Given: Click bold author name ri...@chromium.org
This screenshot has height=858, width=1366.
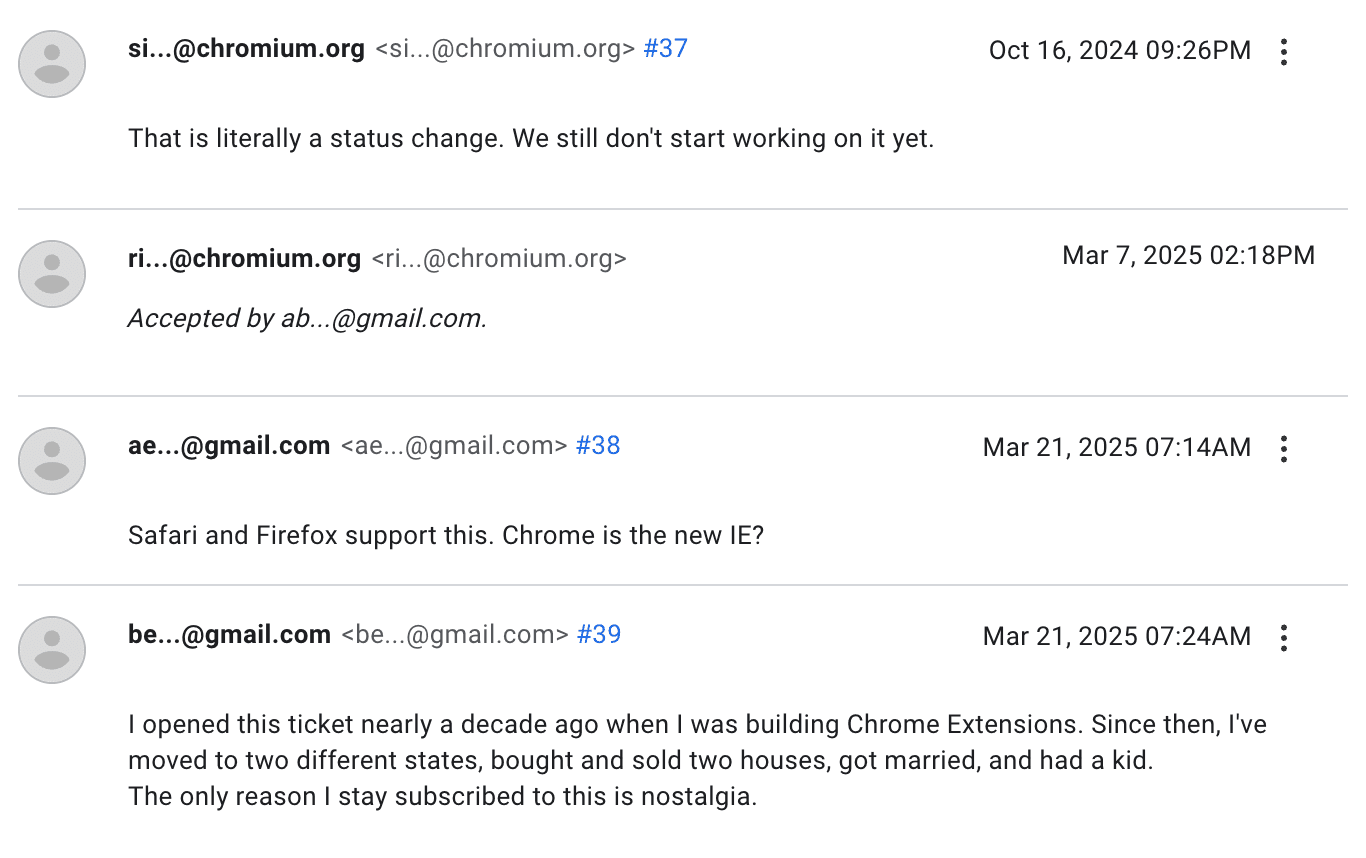Looking at the screenshot, I should (244, 259).
